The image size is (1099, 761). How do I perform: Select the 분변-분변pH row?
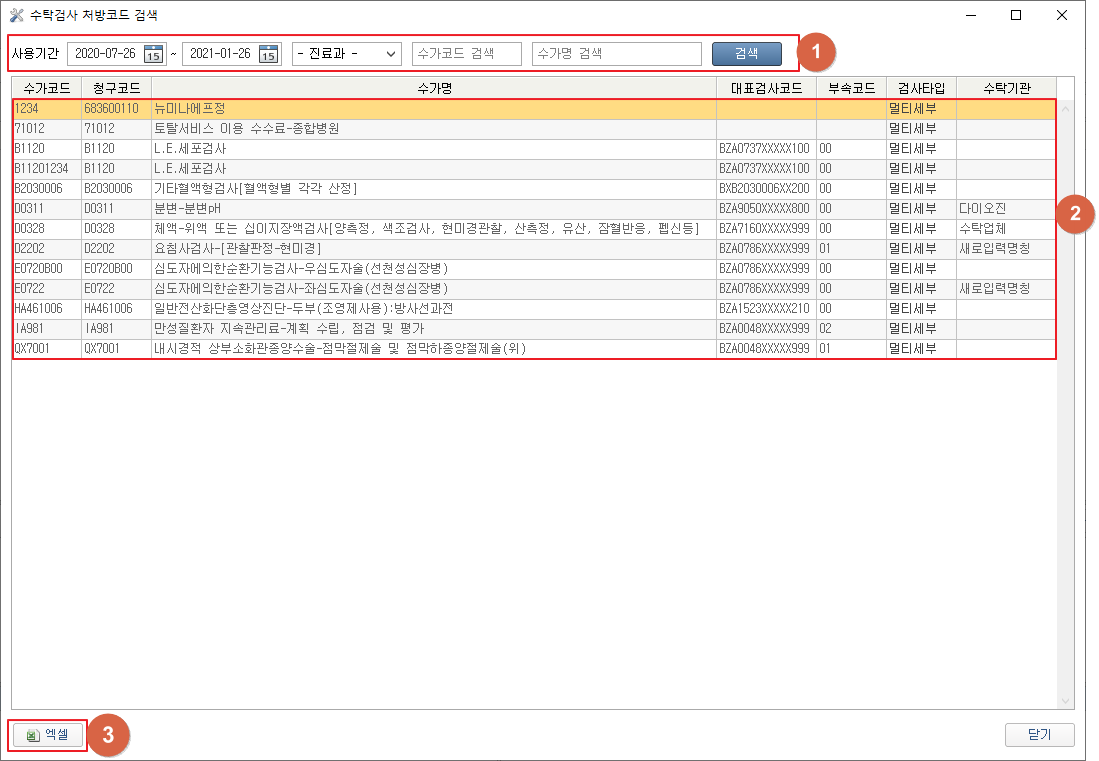pos(433,208)
